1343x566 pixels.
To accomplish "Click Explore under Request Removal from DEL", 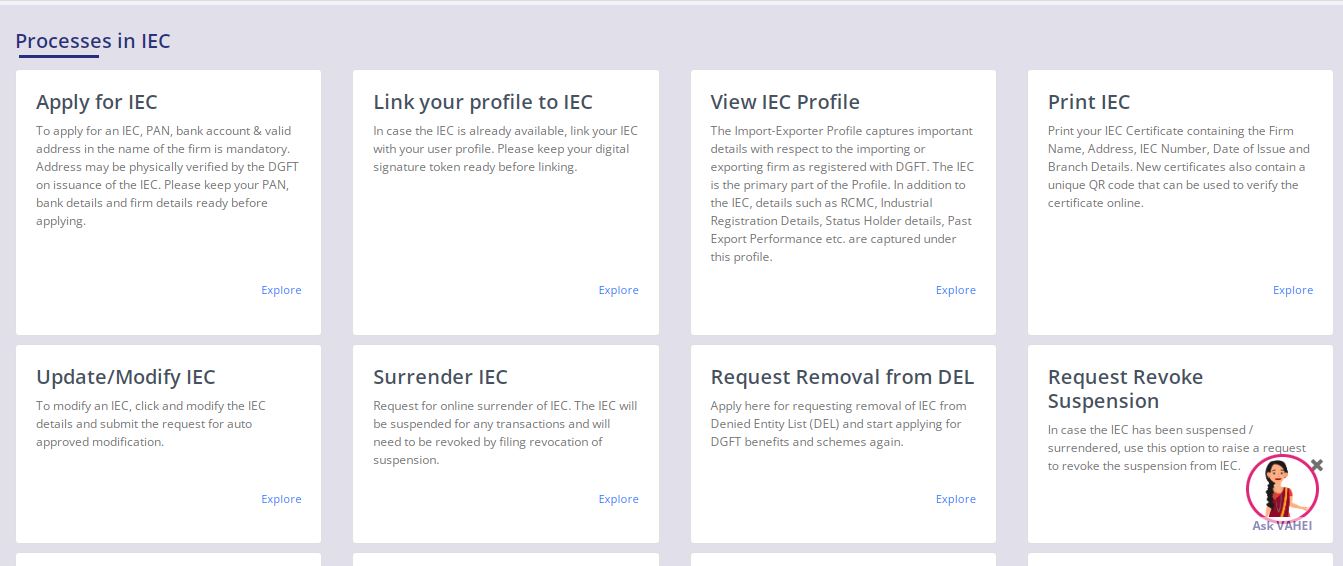I will click(x=955, y=499).
